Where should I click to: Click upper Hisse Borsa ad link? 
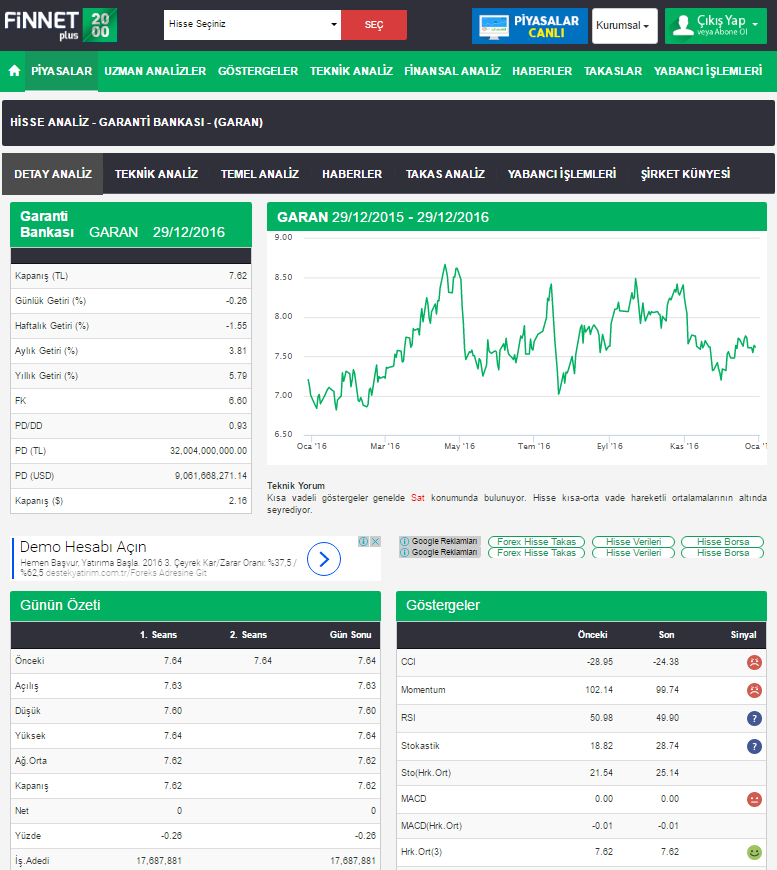723,542
